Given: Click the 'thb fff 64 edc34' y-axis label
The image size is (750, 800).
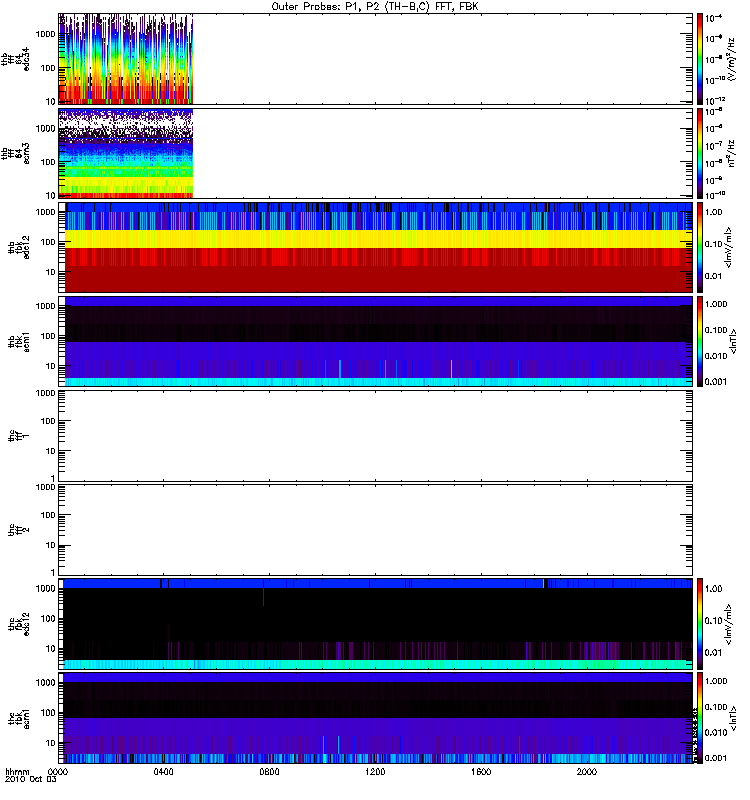Looking at the screenshot, I should pyautogui.click(x=15, y=59).
